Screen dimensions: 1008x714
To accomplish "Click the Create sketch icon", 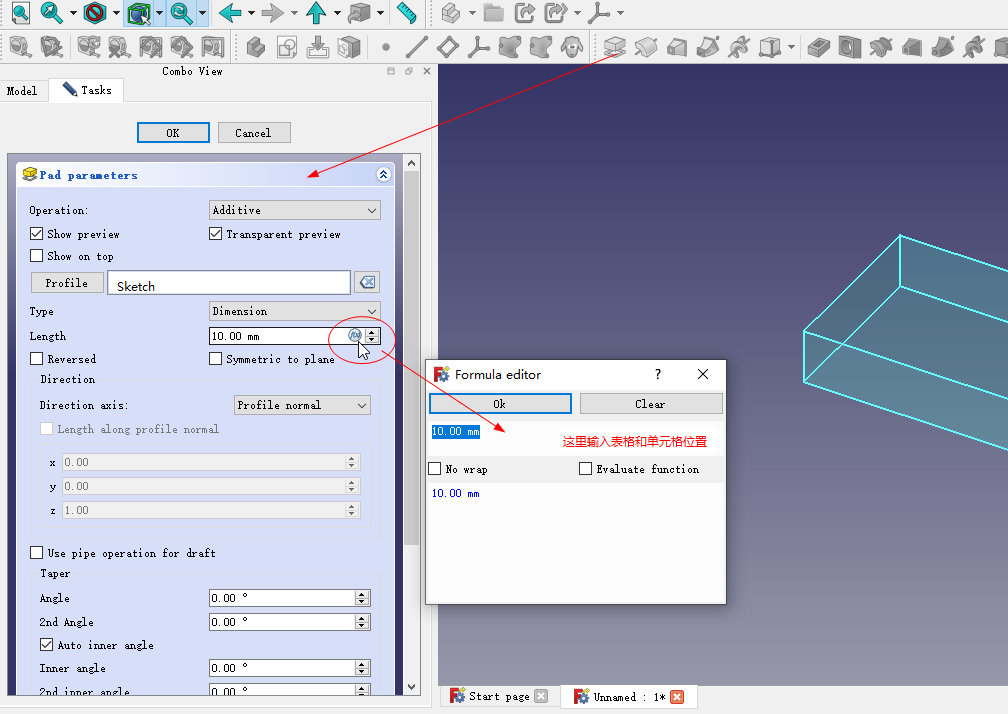I will click(287, 47).
